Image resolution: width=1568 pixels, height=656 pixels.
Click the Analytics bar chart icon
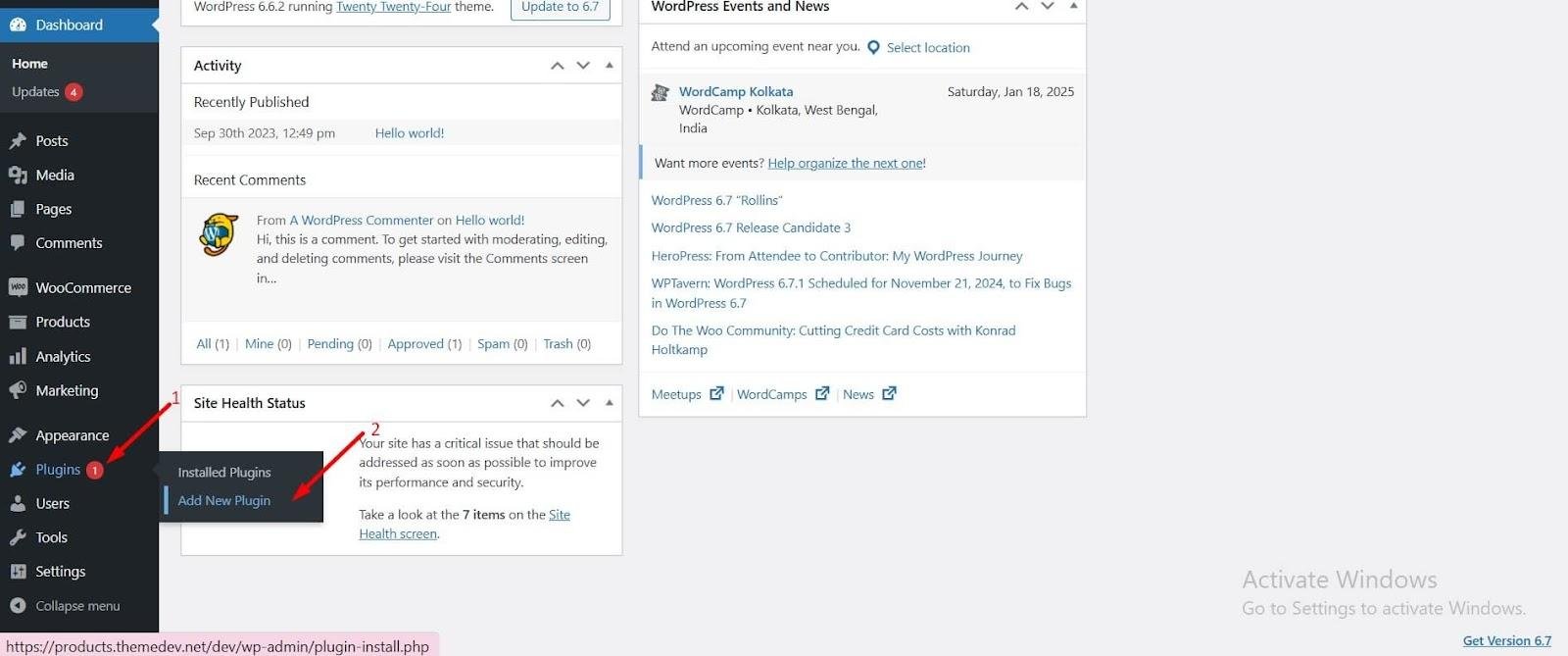(18, 356)
